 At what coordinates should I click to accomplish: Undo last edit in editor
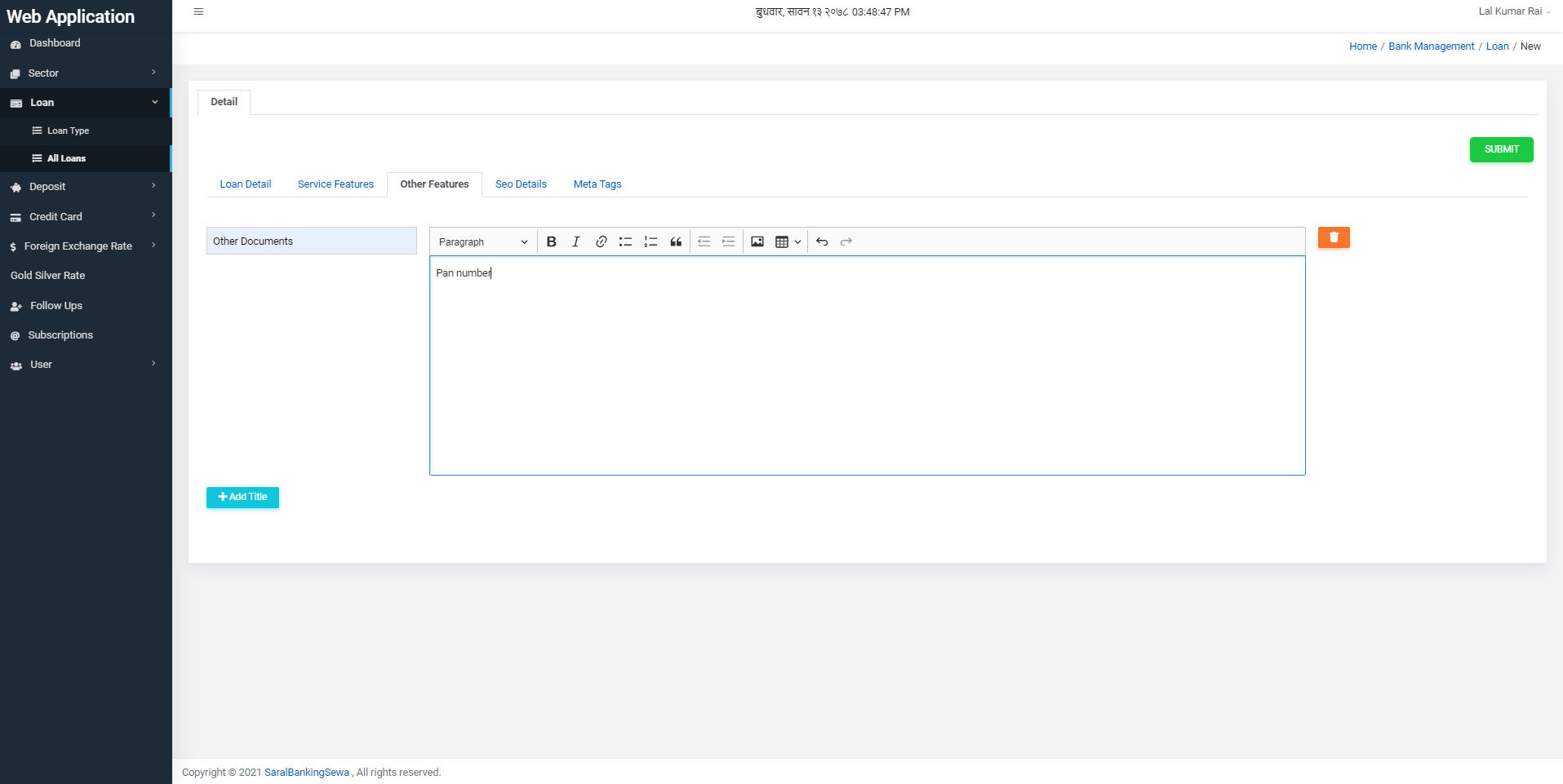point(822,241)
